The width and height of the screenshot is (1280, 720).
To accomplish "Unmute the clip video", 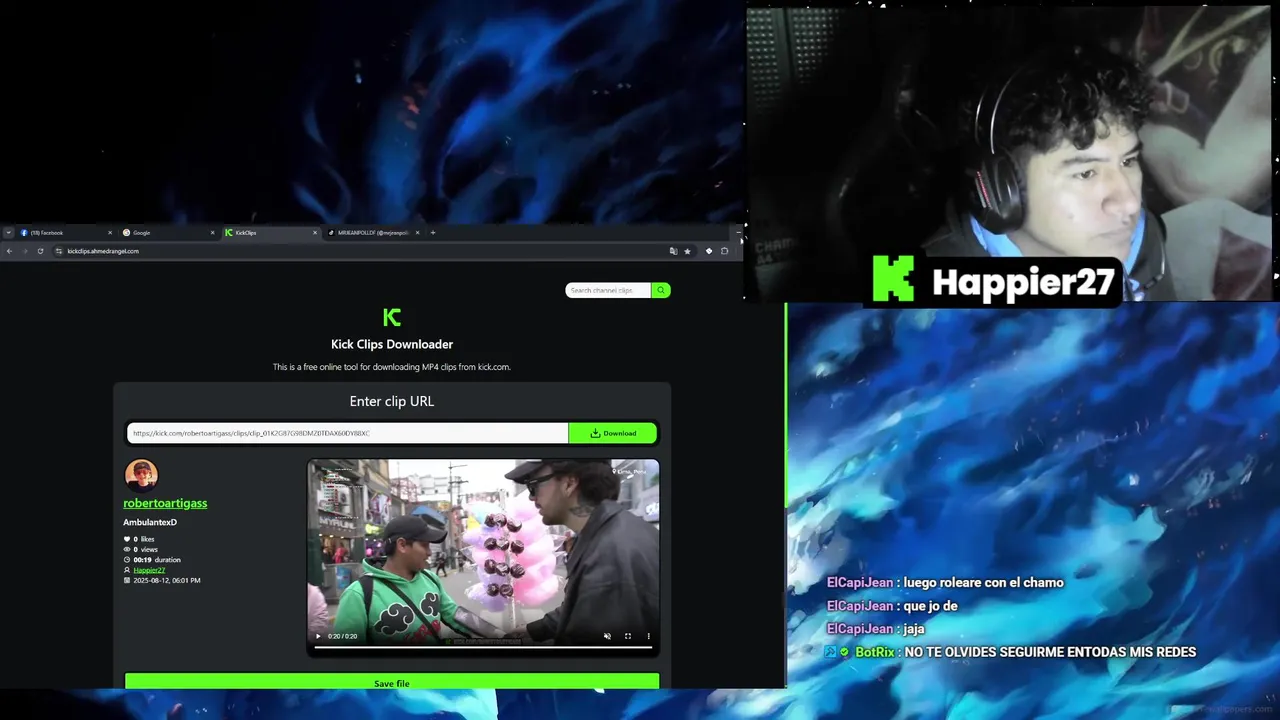I will click(x=607, y=636).
